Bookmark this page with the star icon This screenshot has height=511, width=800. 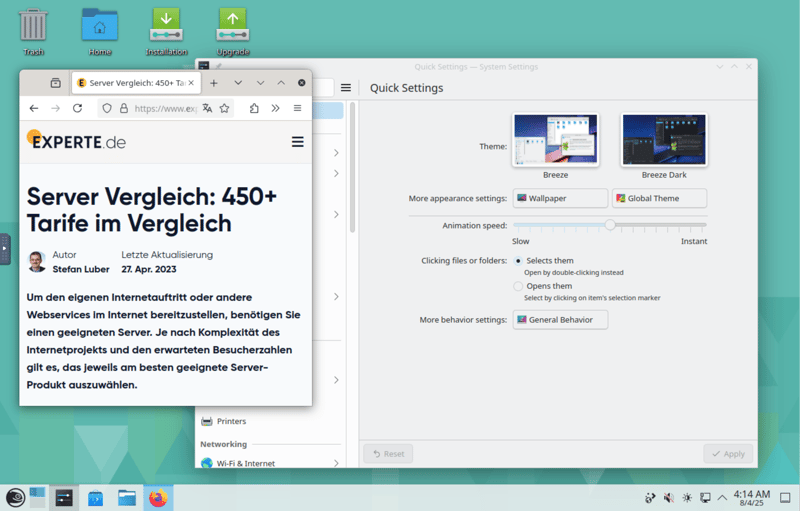(x=225, y=108)
